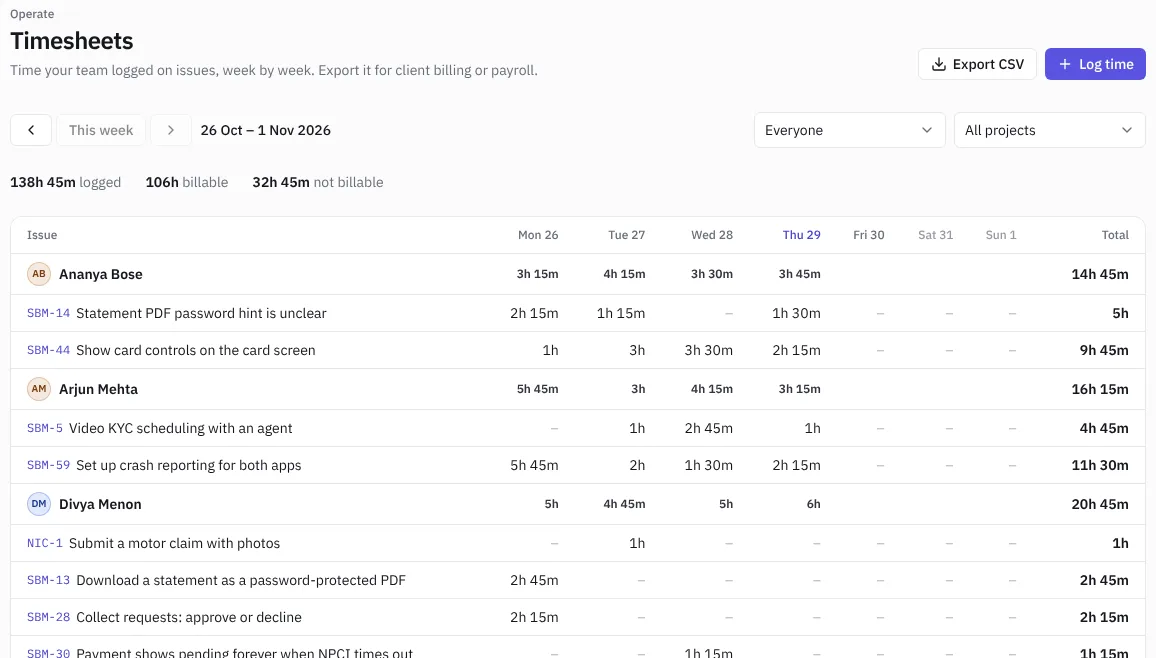Click SBM-44 Wednesday cell 3h 30m
The width and height of the screenshot is (1156, 658).
[x=708, y=350]
